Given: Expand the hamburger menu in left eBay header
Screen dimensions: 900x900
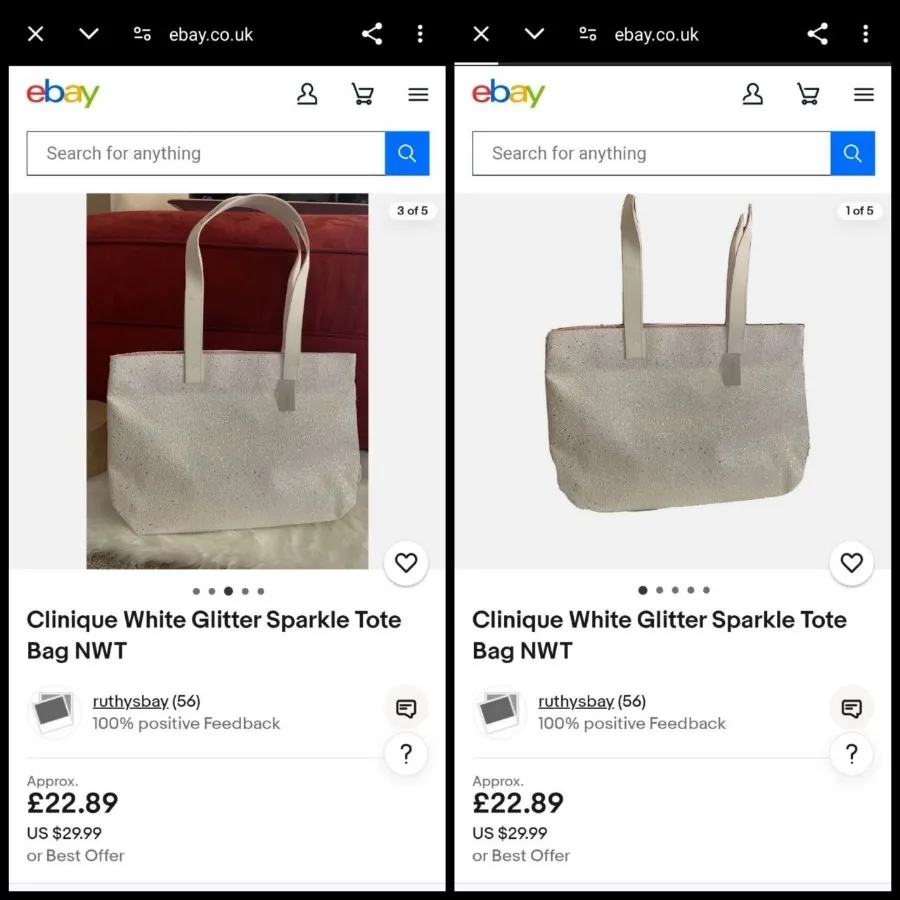Looking at the screenshot, I should [x=418, y=95].
